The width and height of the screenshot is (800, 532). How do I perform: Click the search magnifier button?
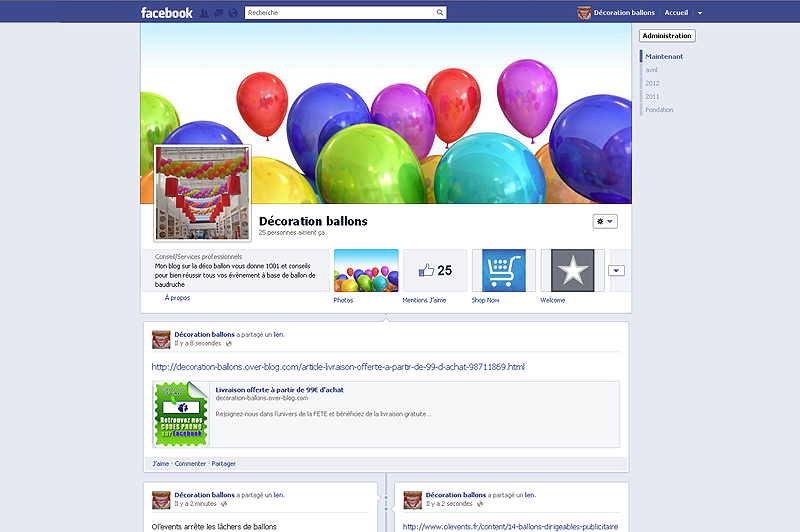pos(440,13)
